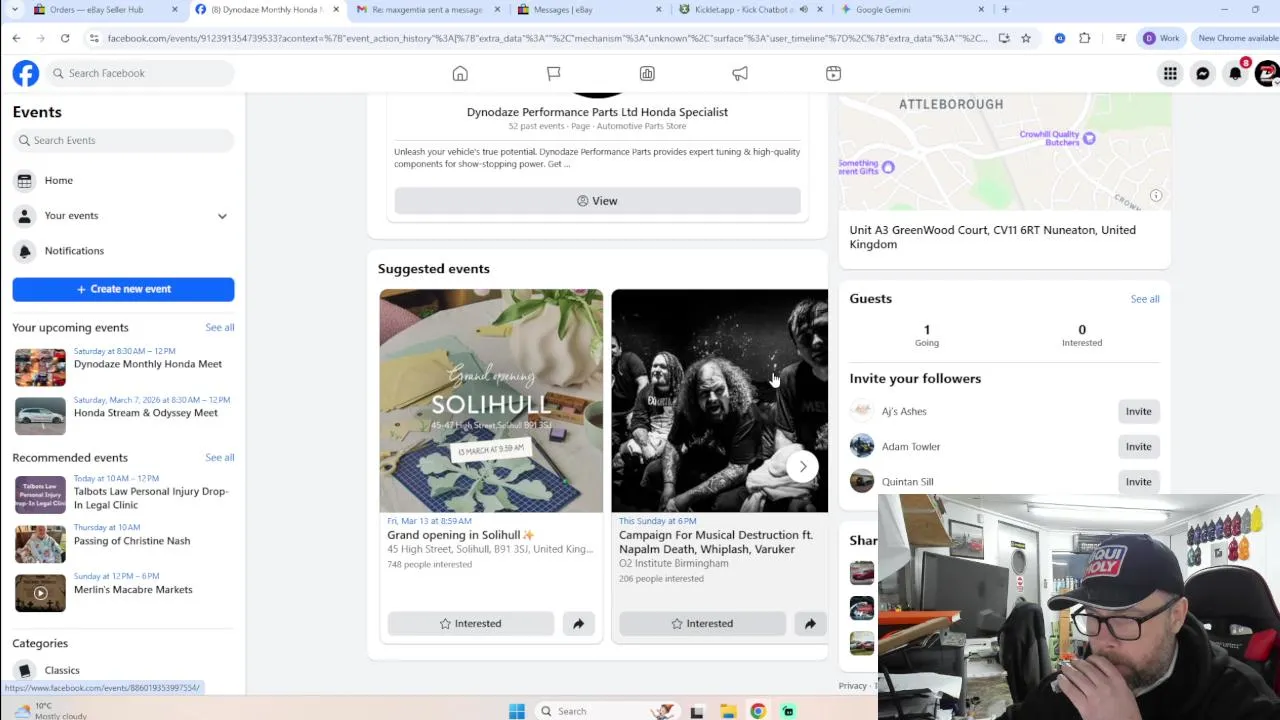Open Talbots Law Personal Injury Drop-In event
The height and width of the screenshot is (720, 1280).
click(123, 495)
